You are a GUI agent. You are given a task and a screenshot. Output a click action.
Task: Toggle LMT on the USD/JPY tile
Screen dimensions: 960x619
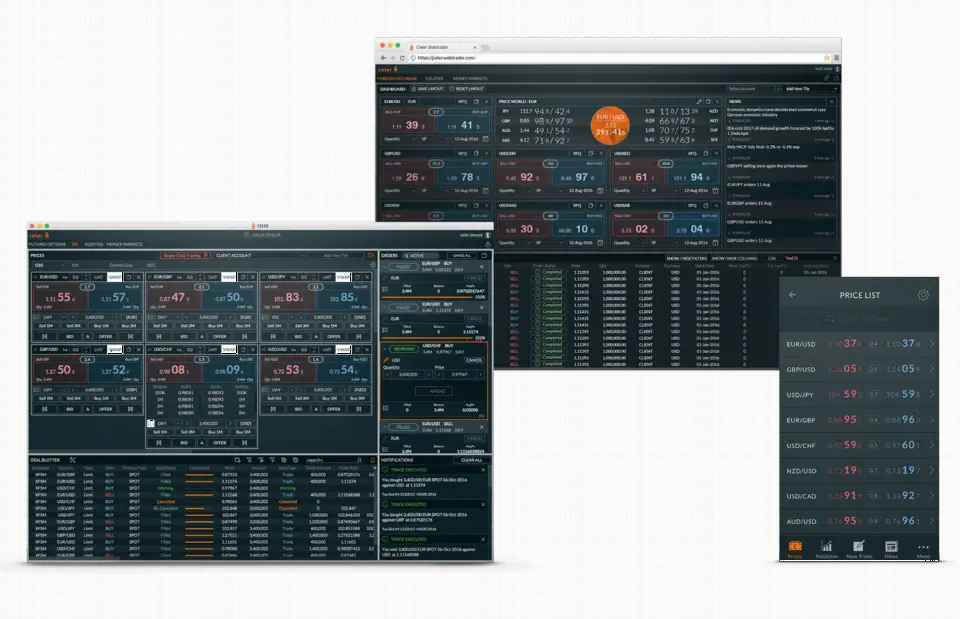point(327,277)
